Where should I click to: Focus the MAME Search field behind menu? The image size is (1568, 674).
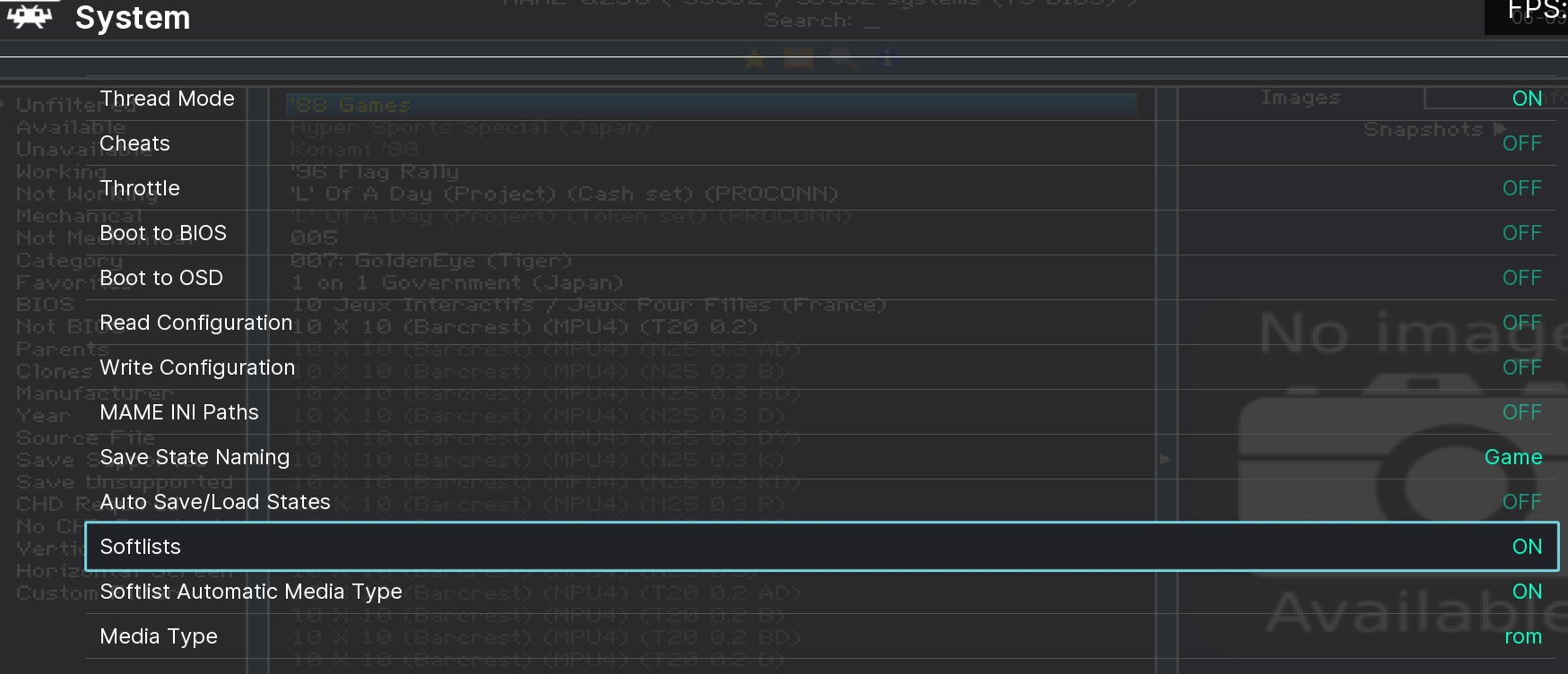click(822, 21)
